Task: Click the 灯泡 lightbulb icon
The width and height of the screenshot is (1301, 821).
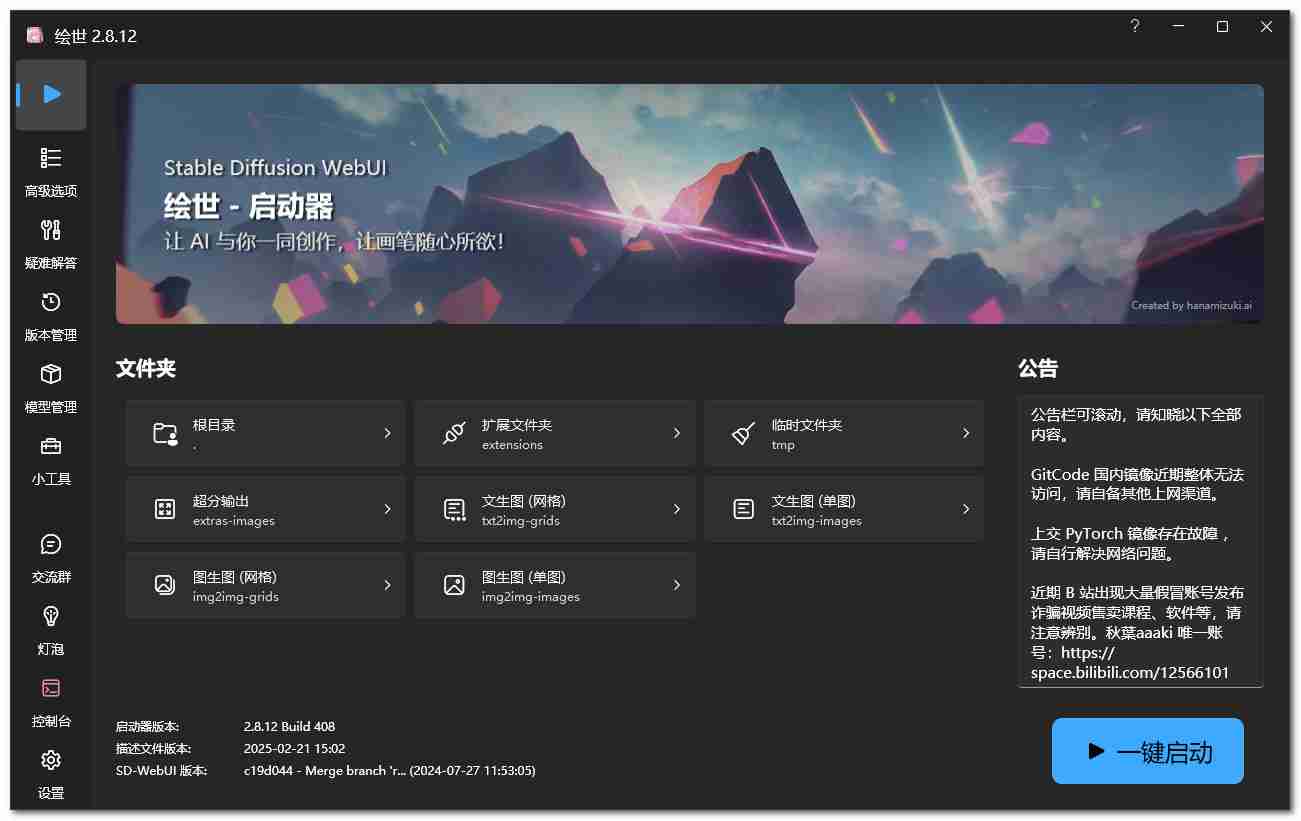Action: 51,617
